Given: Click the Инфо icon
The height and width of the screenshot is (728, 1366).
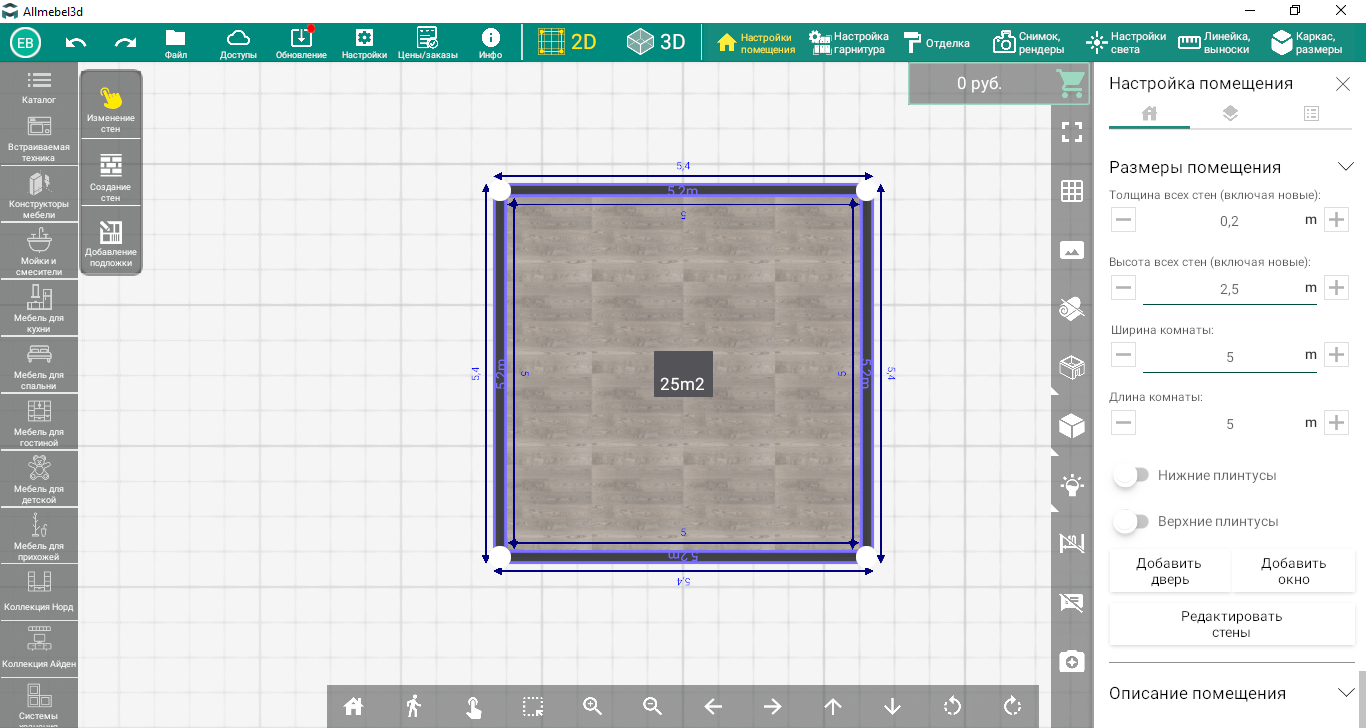Looking at the screenshot, I should point(490,43).
